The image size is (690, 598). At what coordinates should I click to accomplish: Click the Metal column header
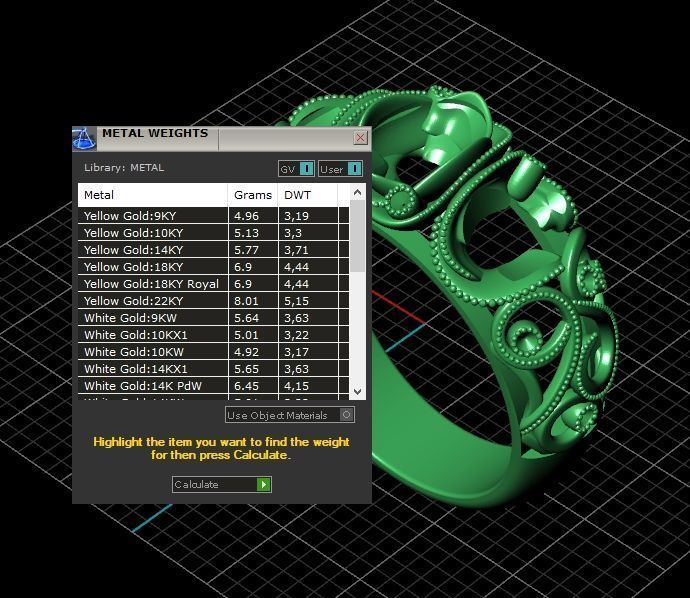tap(153, 195)
